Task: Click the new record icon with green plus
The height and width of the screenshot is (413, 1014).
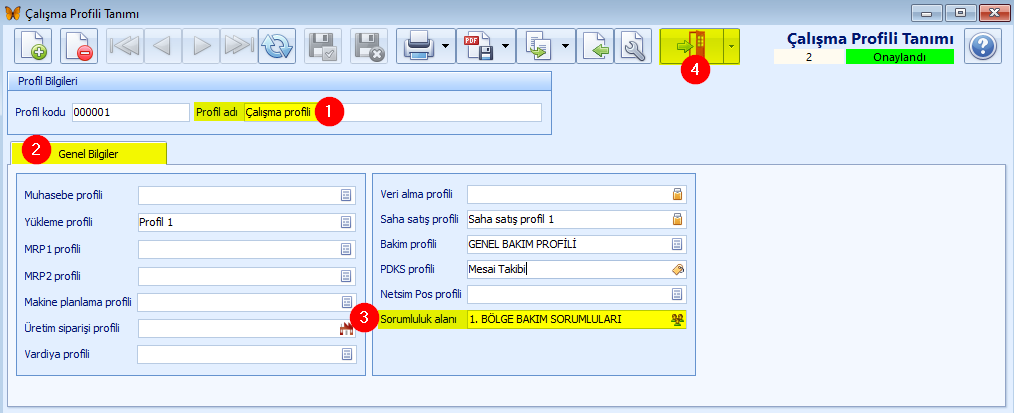Action: click(x=33, y=46)
